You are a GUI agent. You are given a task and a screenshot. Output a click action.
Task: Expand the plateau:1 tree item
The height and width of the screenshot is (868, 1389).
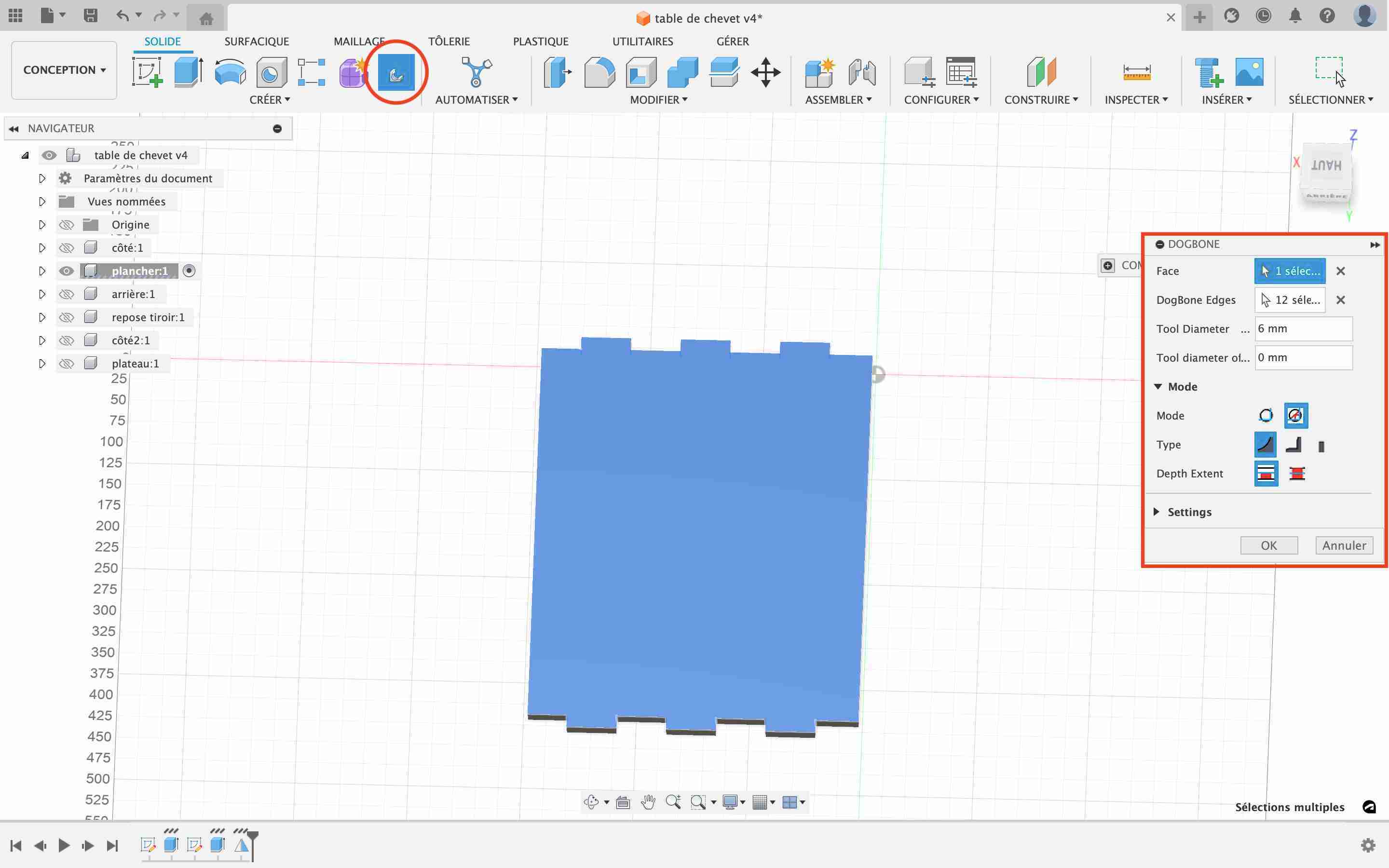41,363
